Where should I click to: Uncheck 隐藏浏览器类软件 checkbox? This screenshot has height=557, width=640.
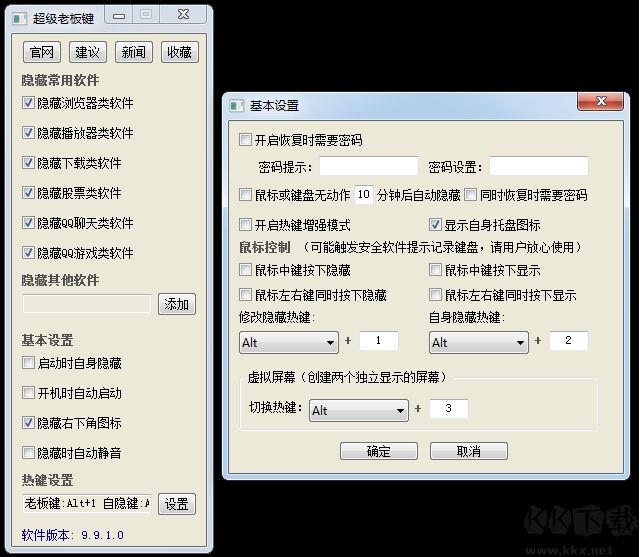coord(28,103)
